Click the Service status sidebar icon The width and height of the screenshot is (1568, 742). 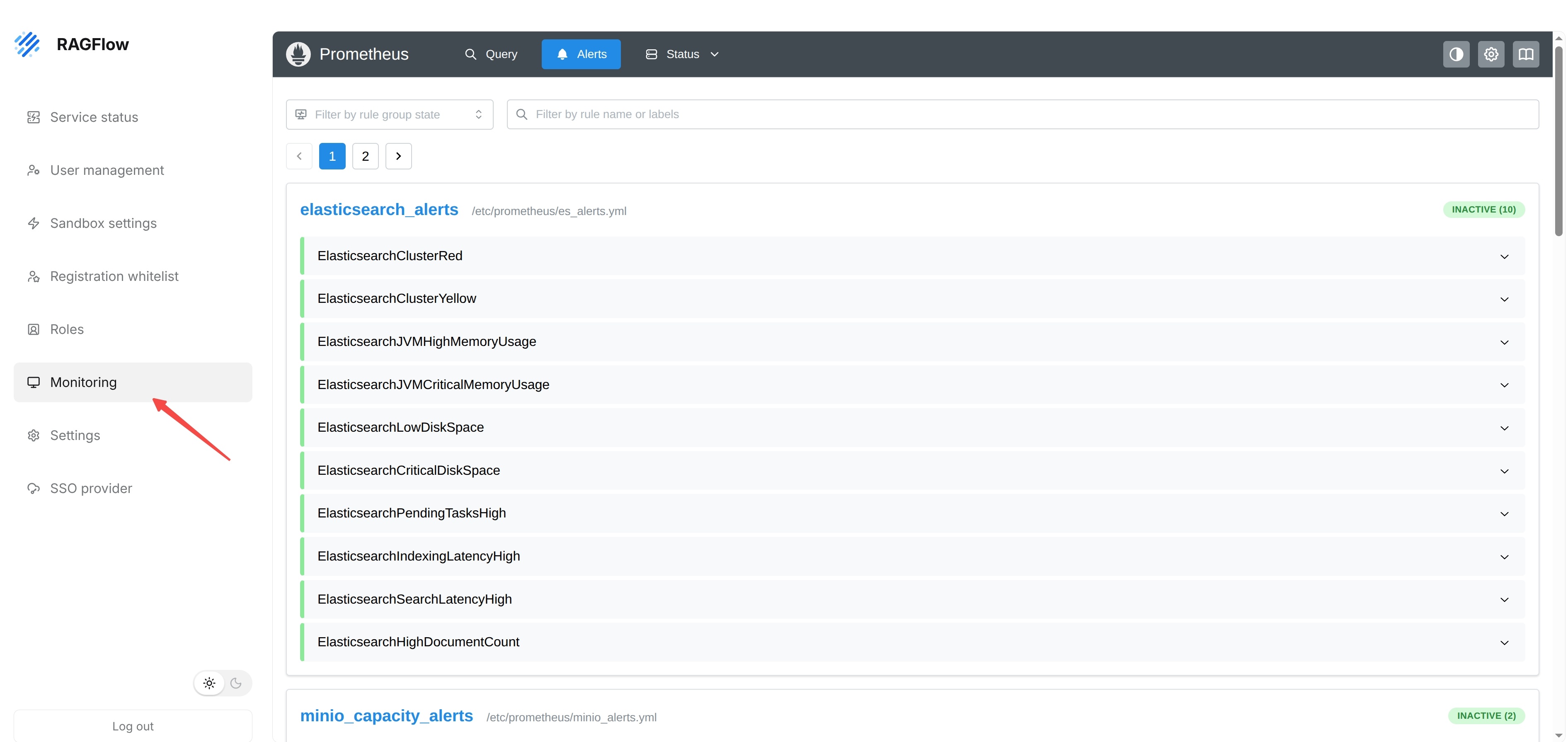point(34,117)
